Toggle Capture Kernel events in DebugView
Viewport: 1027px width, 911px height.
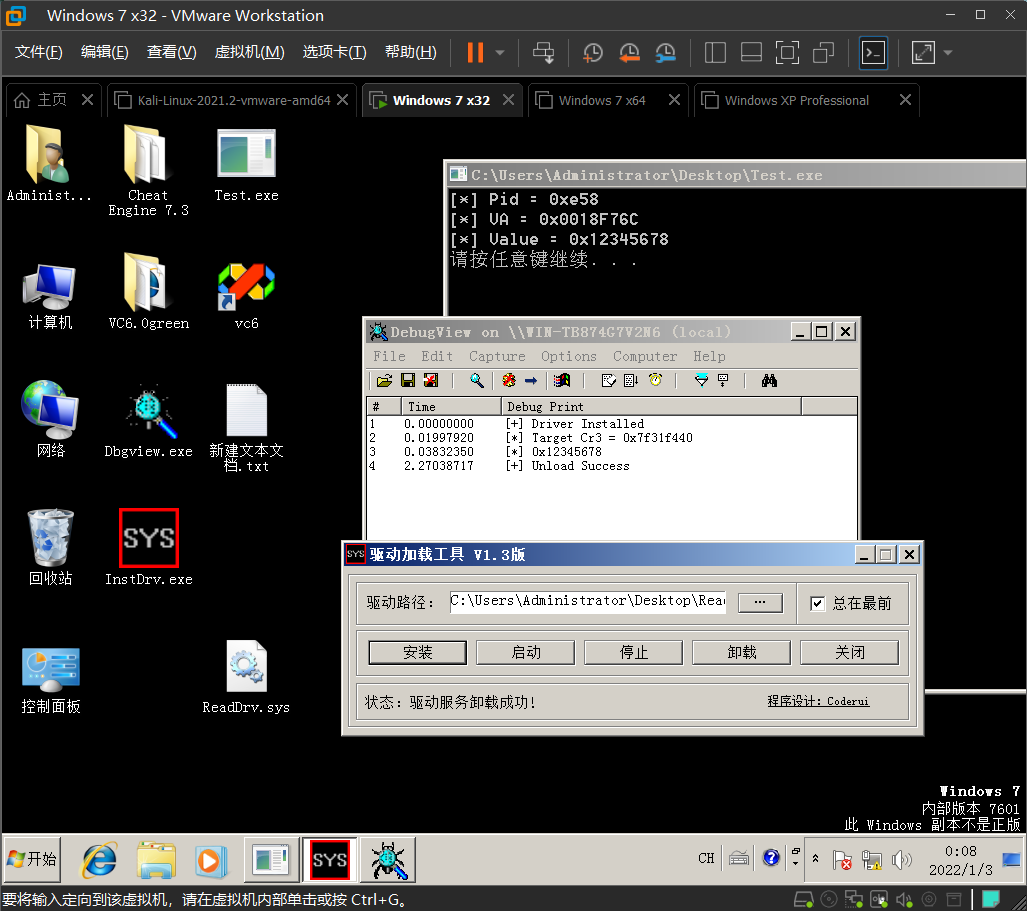[508, 380]
